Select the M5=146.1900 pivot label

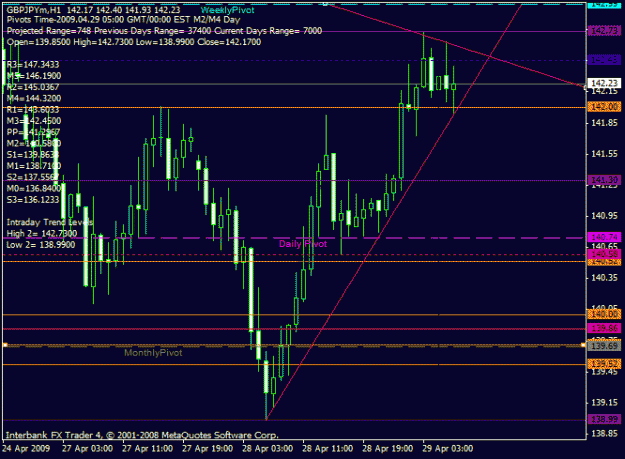tap(34, 76)
